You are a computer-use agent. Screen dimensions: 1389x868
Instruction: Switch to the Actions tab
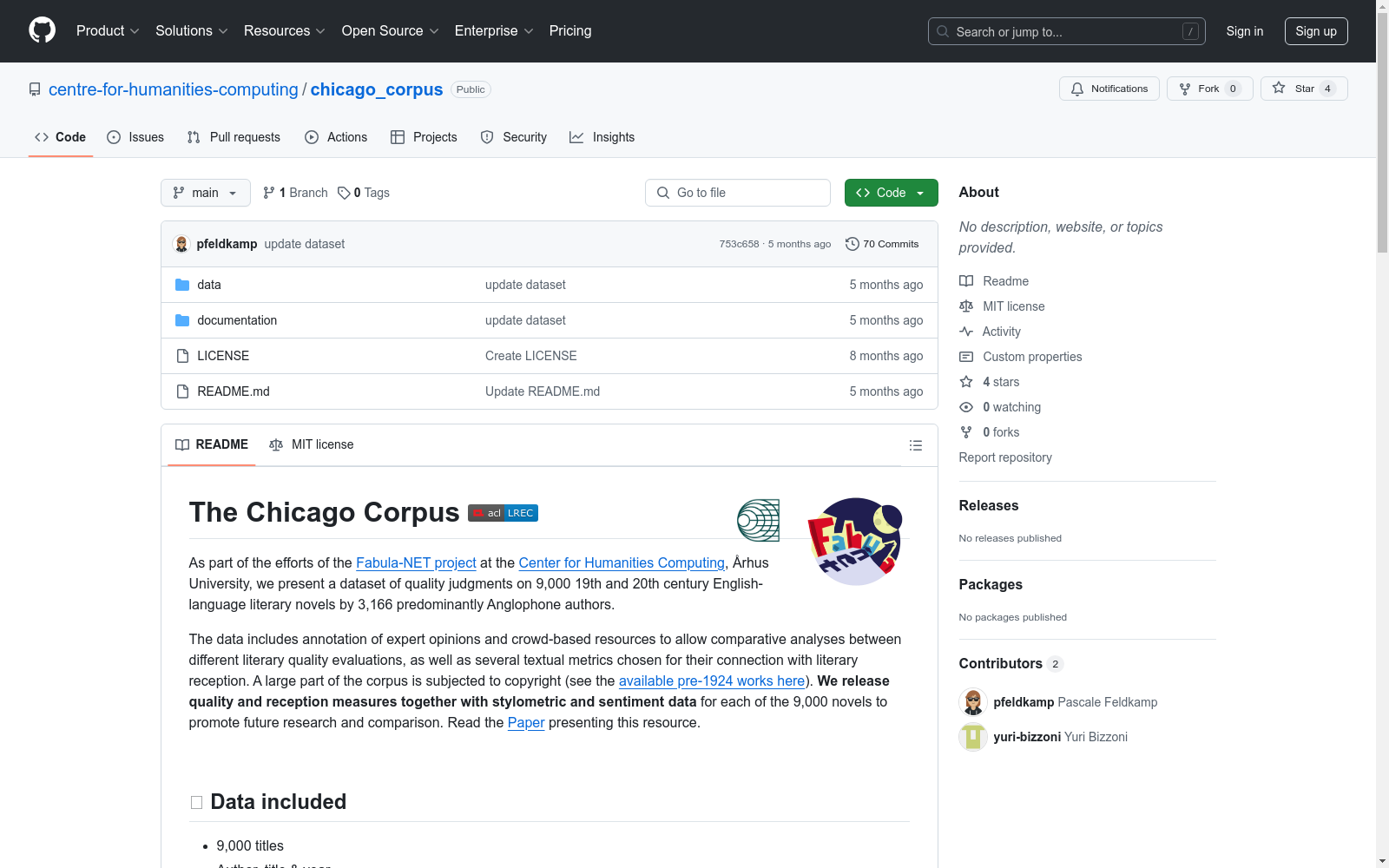pos(336,137)
